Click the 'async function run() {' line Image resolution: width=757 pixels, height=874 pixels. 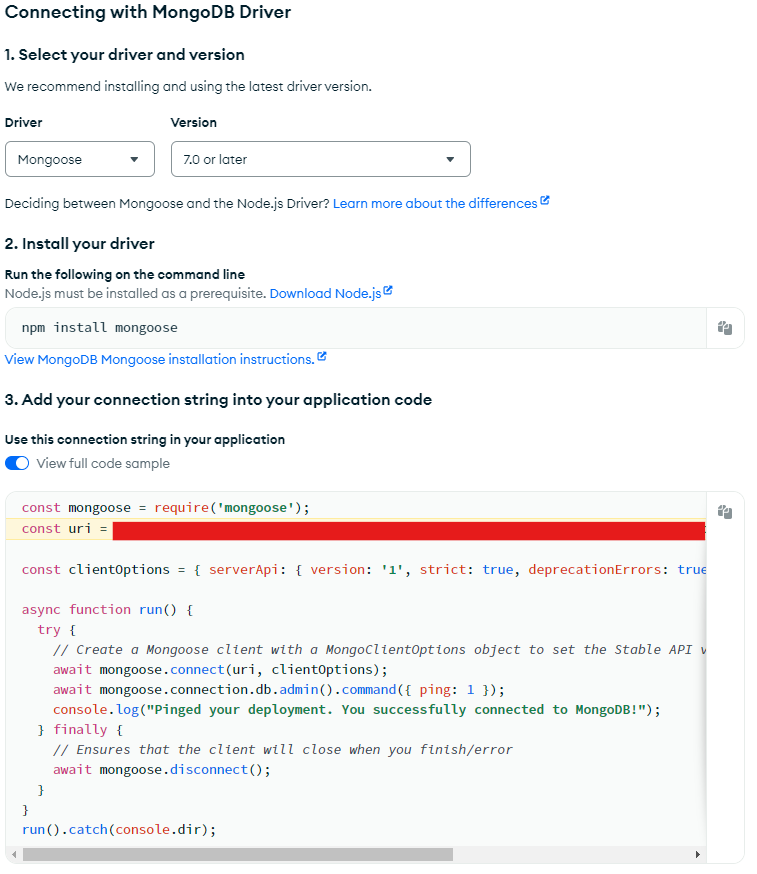(108, 610)
